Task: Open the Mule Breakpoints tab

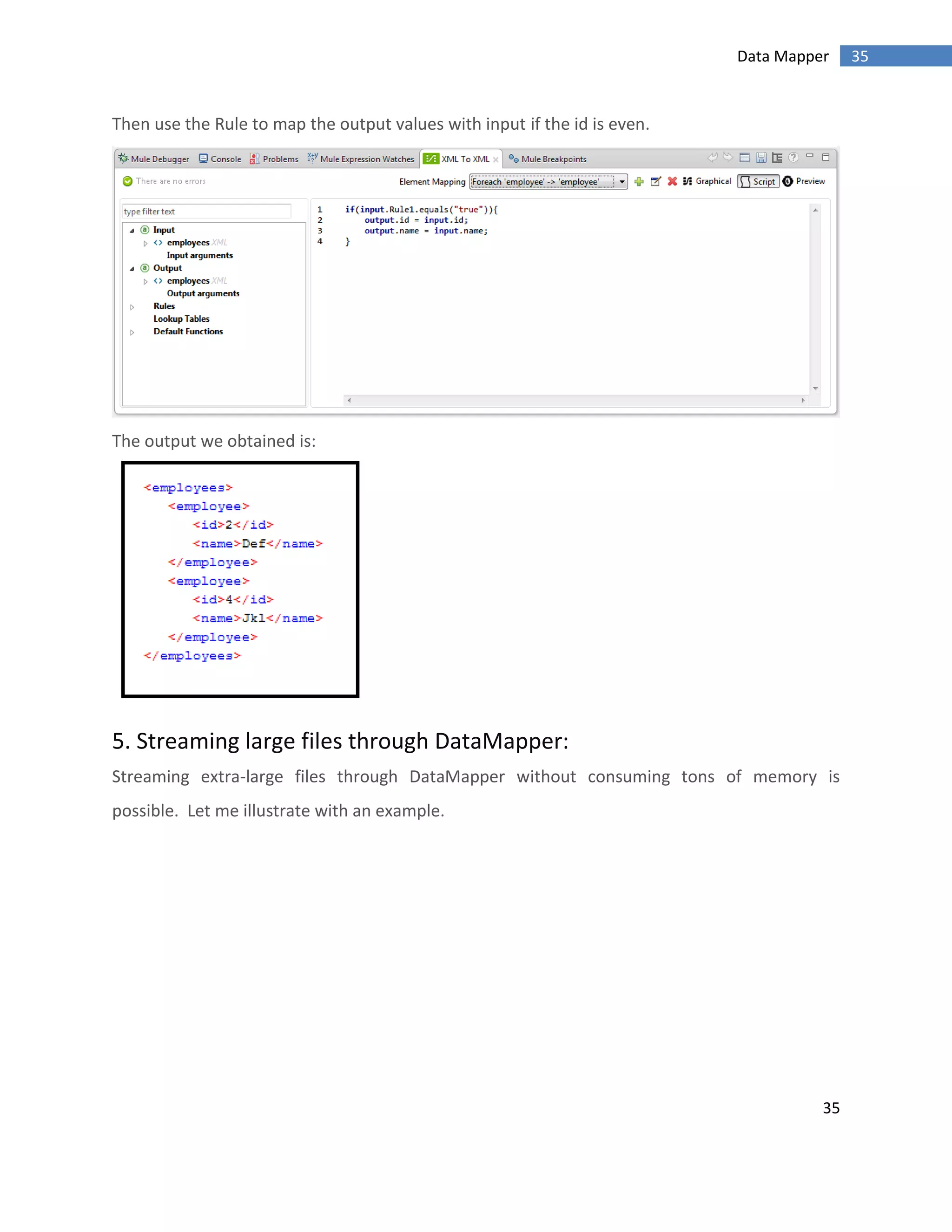Action: coord(548,159)
